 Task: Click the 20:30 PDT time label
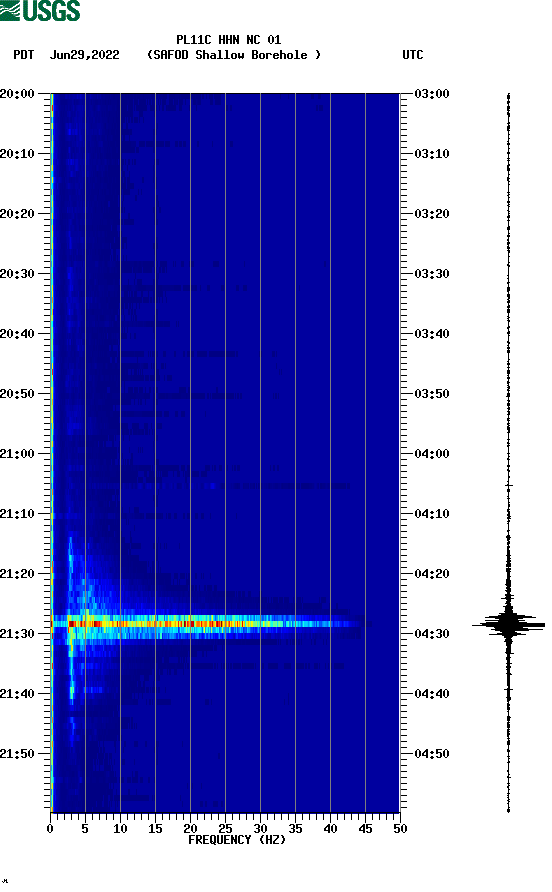(x=17, y=274)
